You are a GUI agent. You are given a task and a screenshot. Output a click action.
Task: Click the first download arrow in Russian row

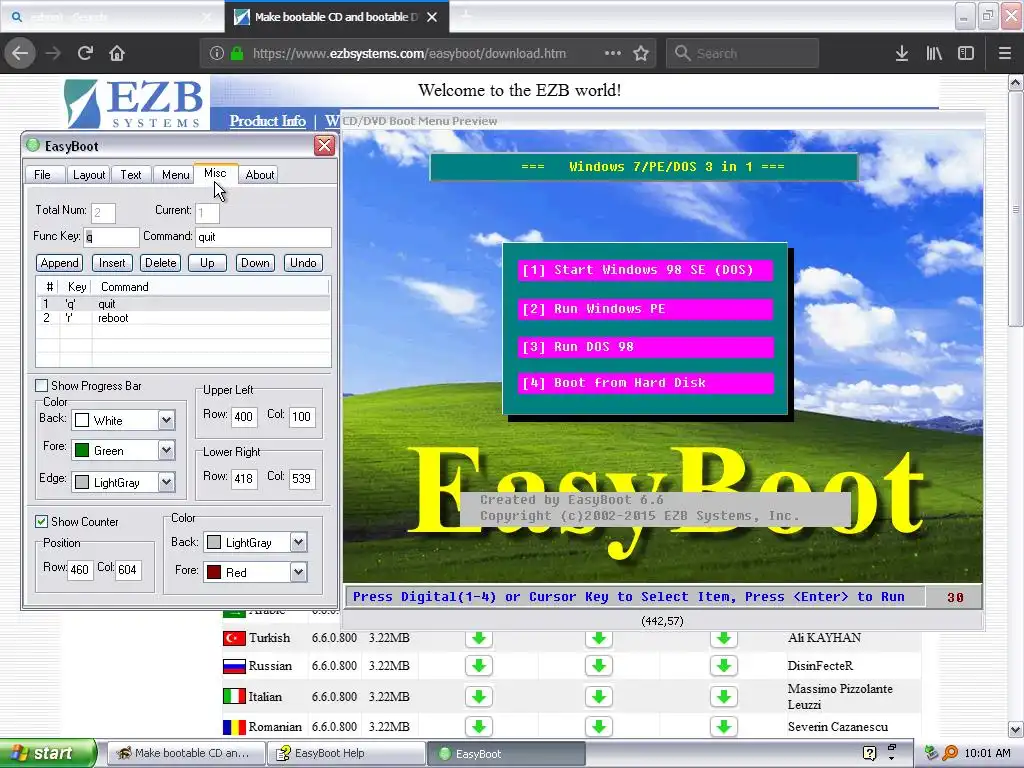[x=479, y=665]
